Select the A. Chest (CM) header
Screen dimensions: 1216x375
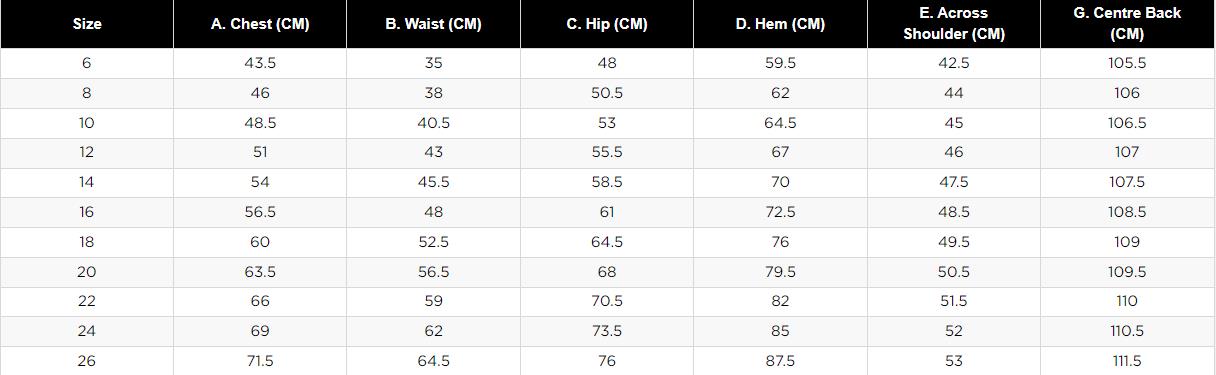260,24
